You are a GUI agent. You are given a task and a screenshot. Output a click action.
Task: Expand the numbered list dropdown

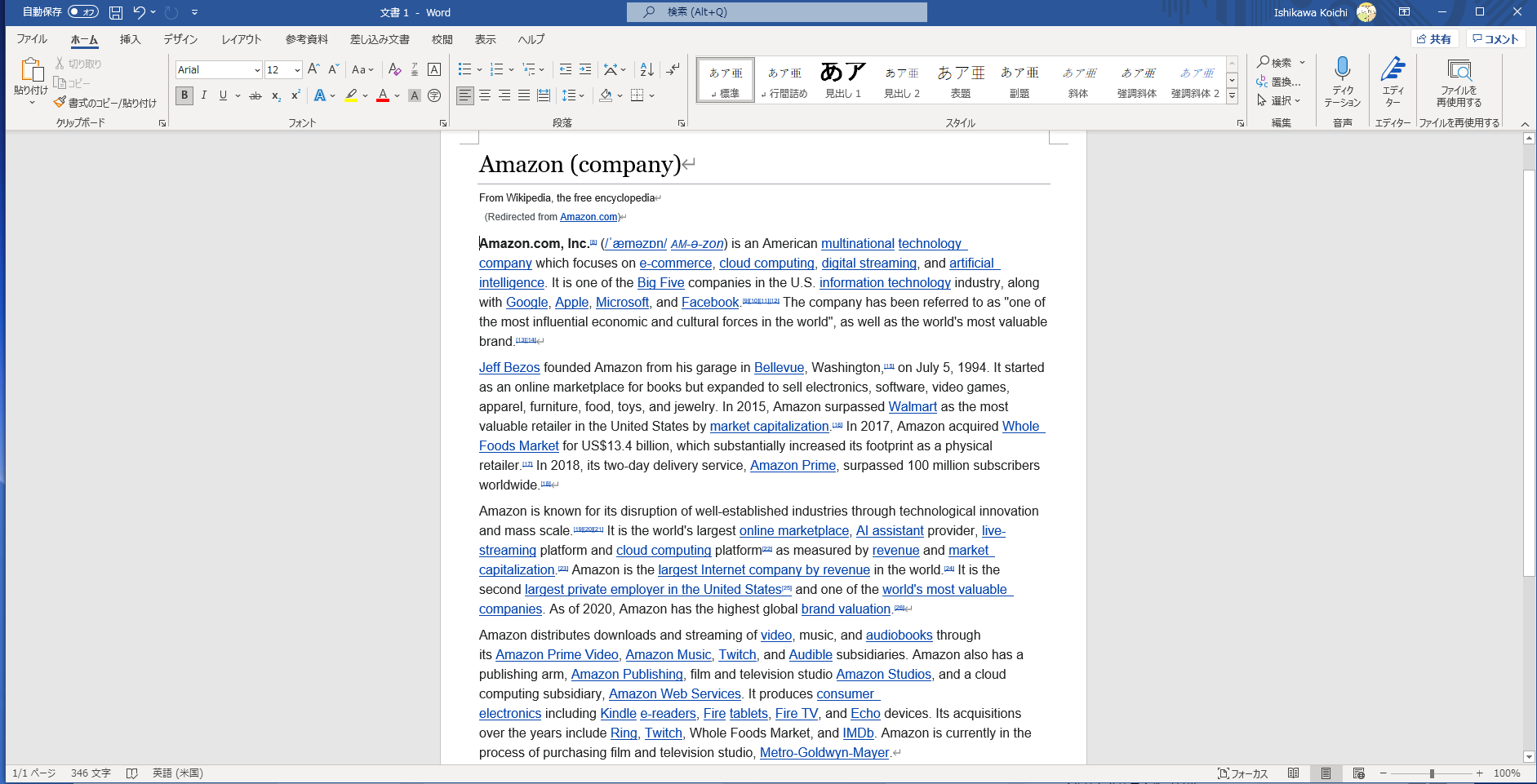click(511, 70)
